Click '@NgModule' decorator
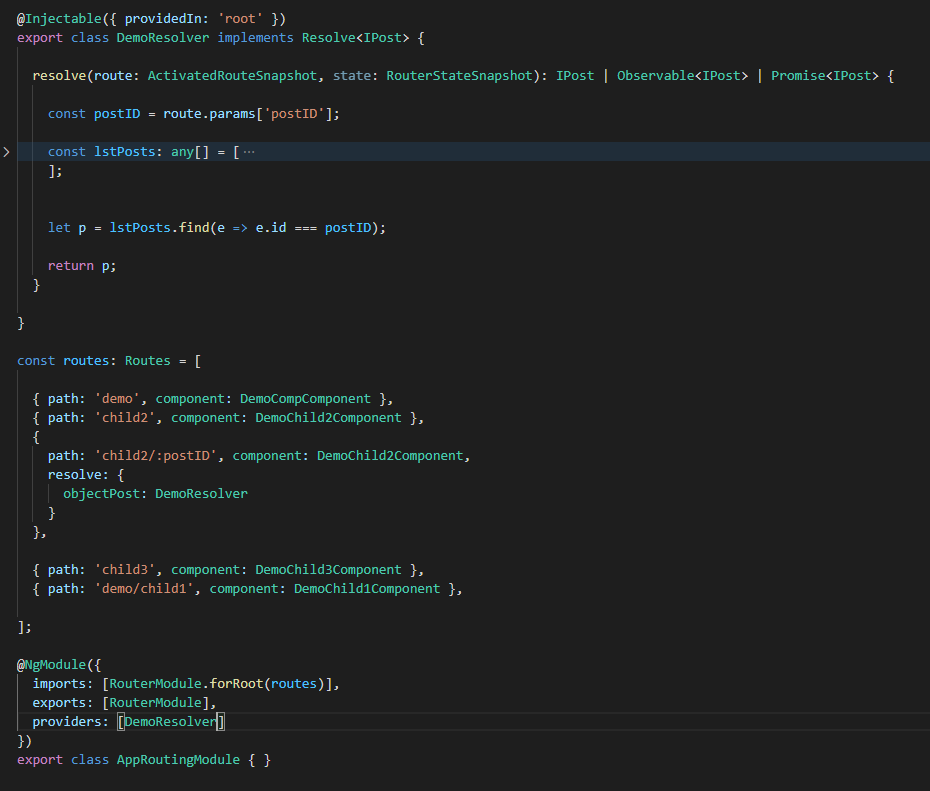Screen dimensions: 930x791 52,664
